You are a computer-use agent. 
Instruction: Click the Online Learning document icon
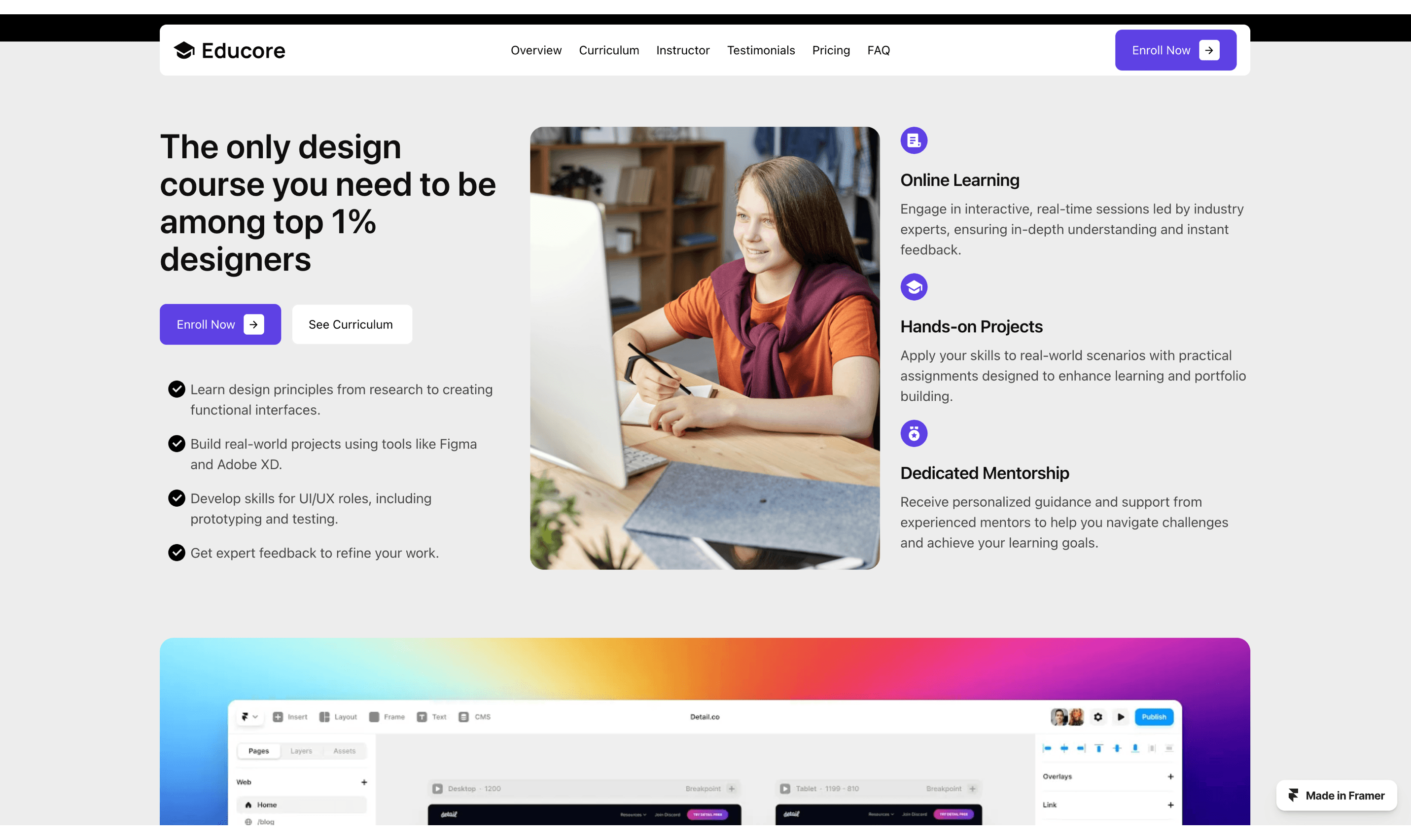pos(914,140)
